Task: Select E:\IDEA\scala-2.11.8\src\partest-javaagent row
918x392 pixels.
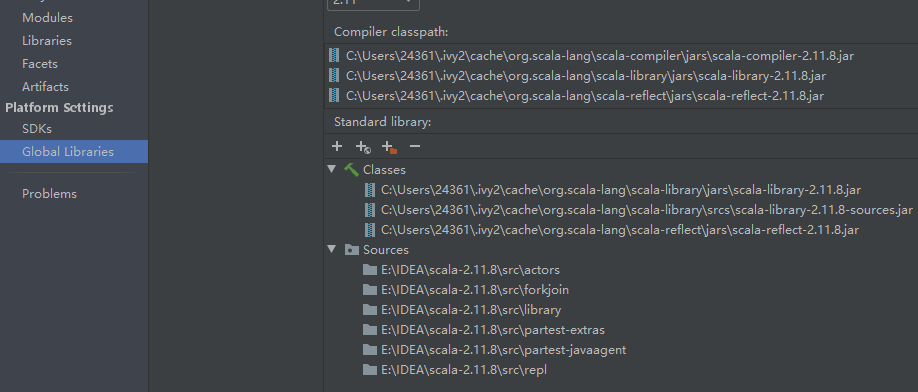Action: pos(503,350)
